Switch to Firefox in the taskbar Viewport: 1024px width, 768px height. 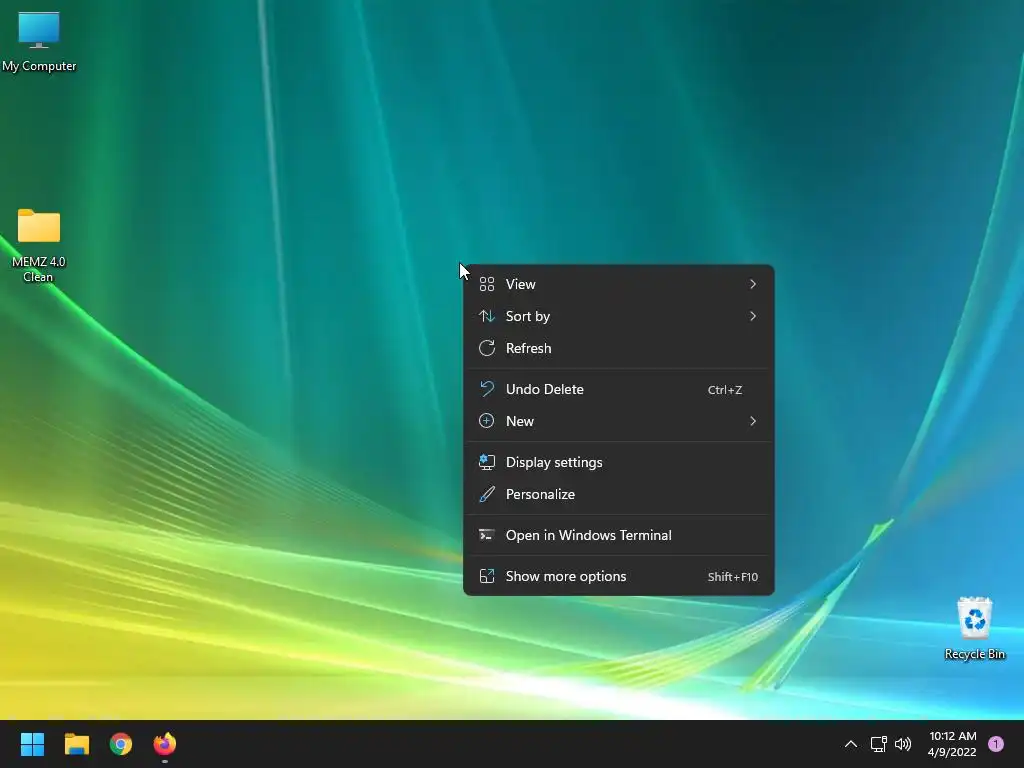pos(165,744)
